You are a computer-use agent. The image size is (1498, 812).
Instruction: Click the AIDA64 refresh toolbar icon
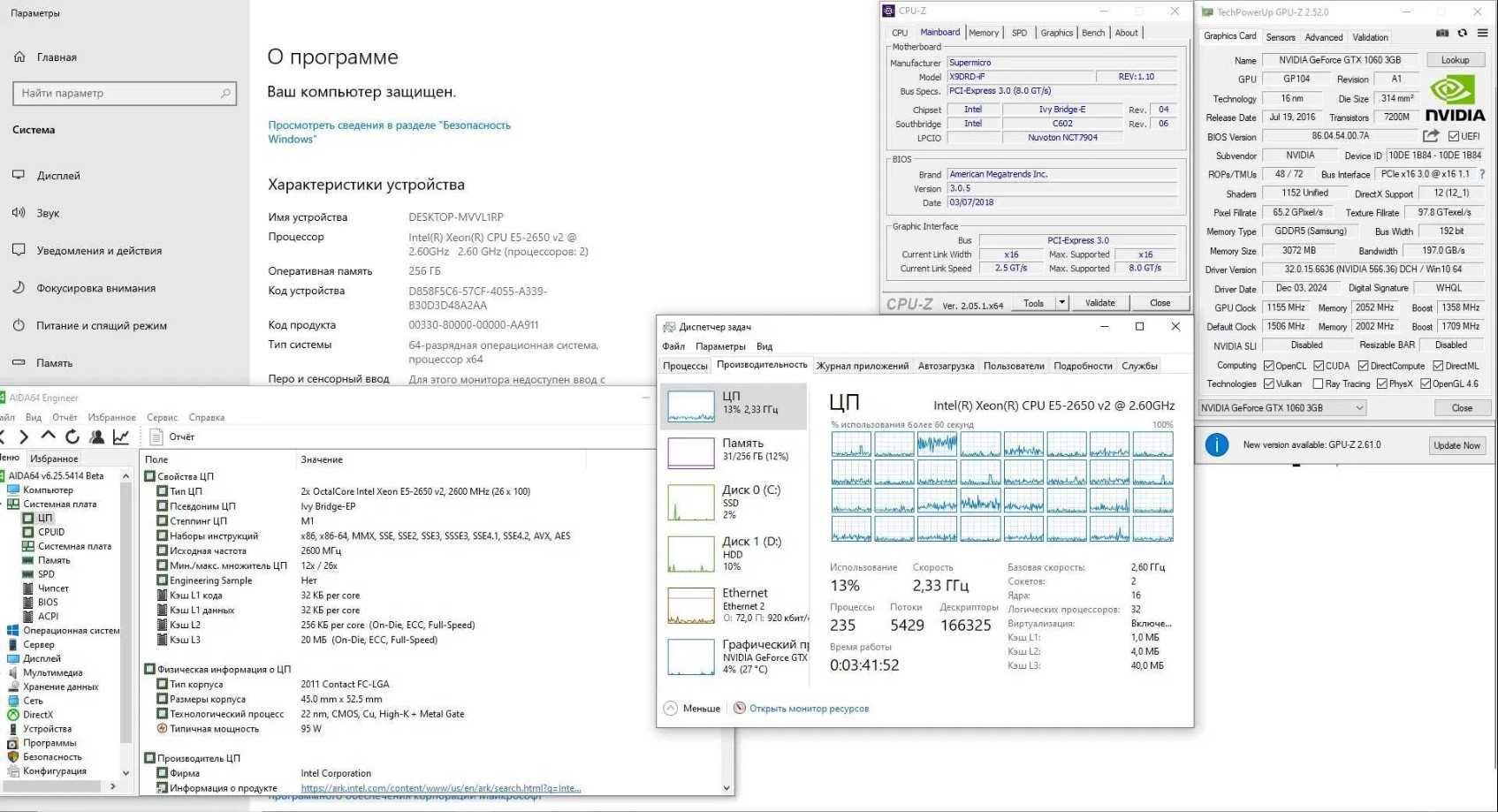tap(72, 436)
